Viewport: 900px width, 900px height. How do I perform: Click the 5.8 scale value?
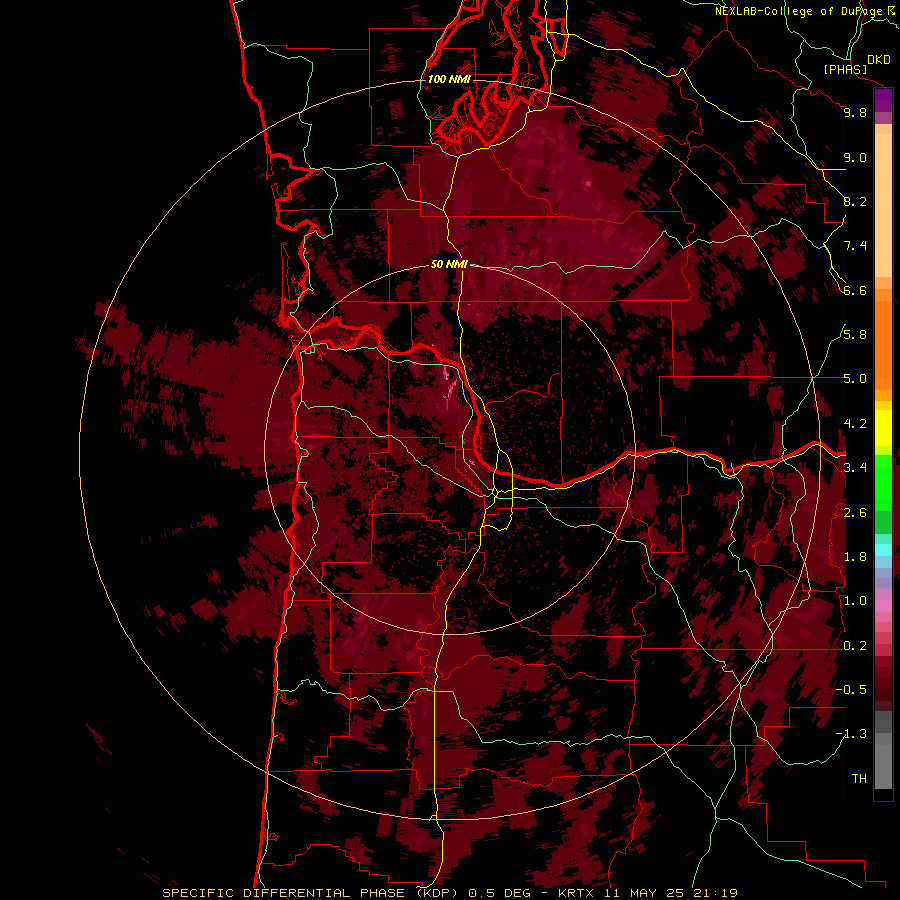855,335
